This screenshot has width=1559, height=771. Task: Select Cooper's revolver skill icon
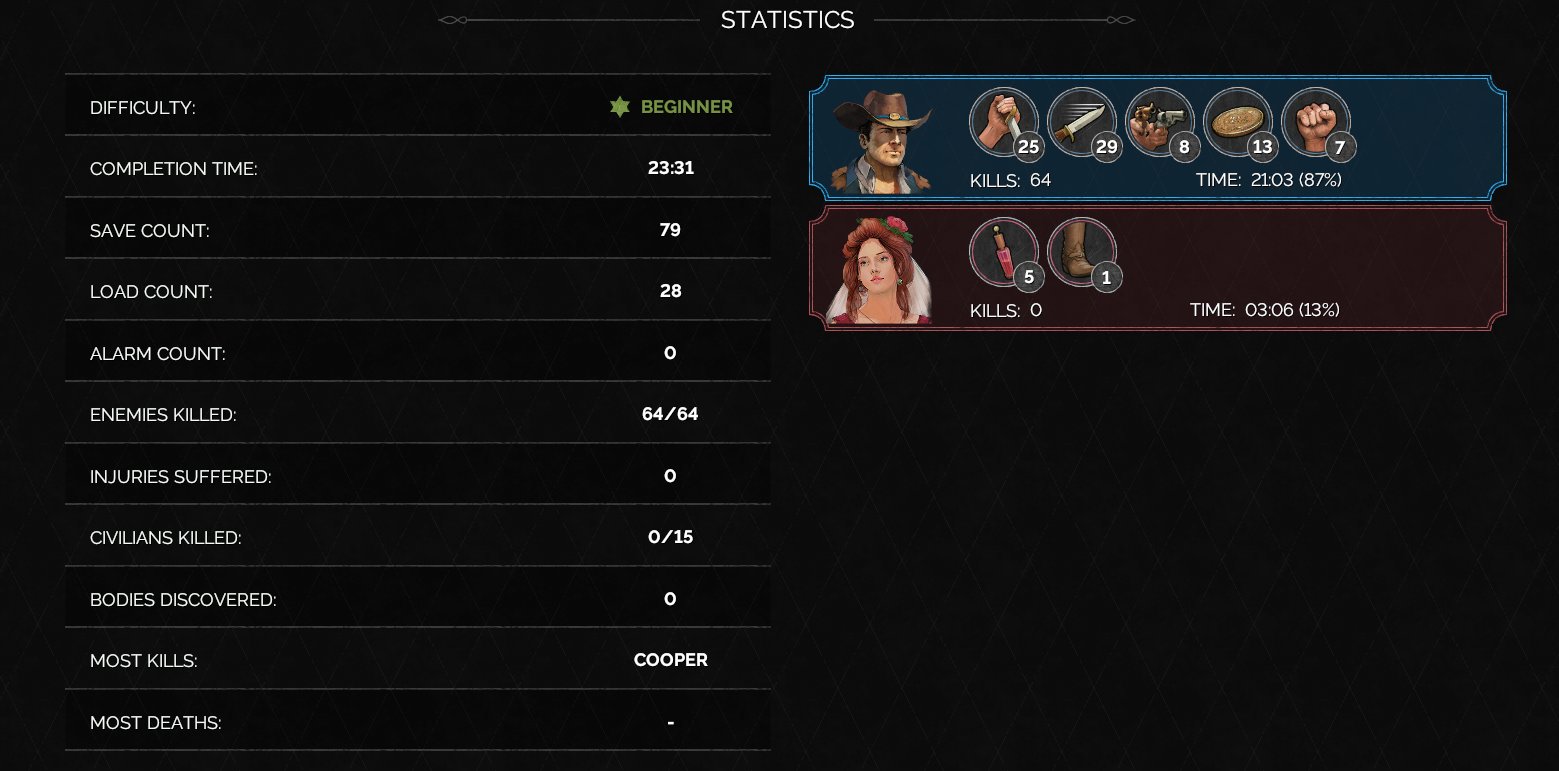[x=1160, y=122]
